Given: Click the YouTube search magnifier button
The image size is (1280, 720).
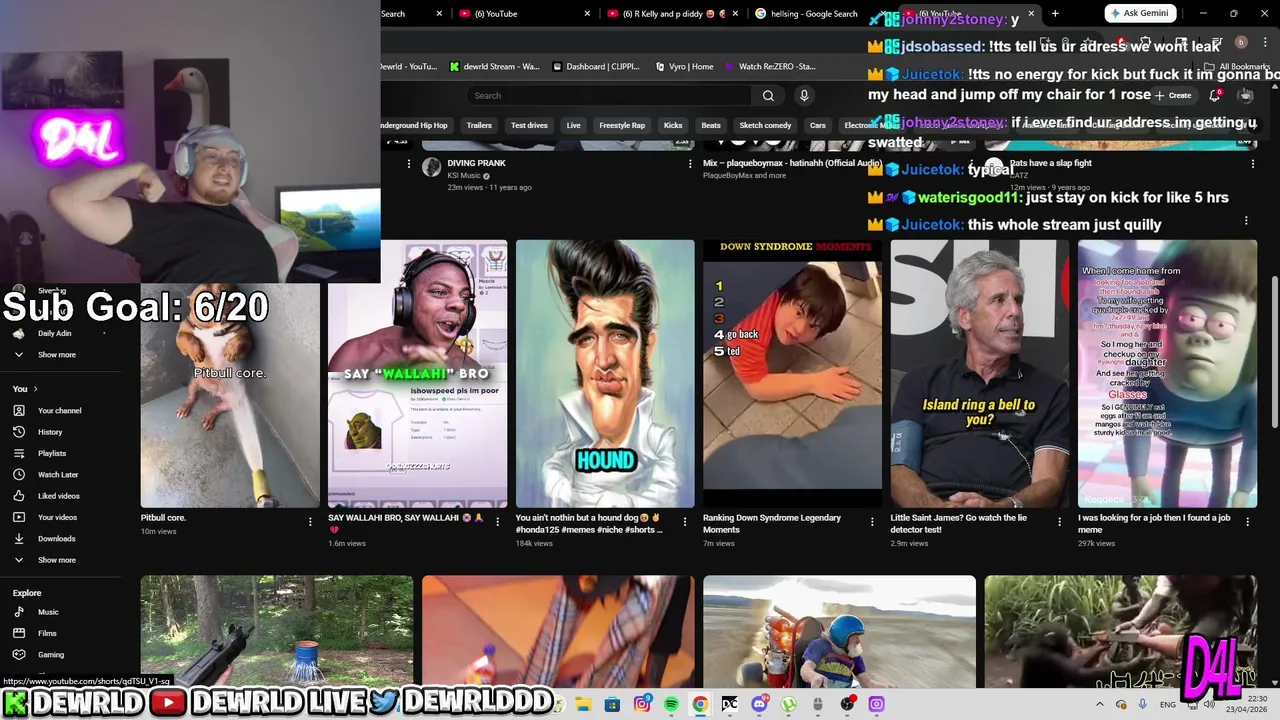Looking at the screenshot, I should (768, 96).
